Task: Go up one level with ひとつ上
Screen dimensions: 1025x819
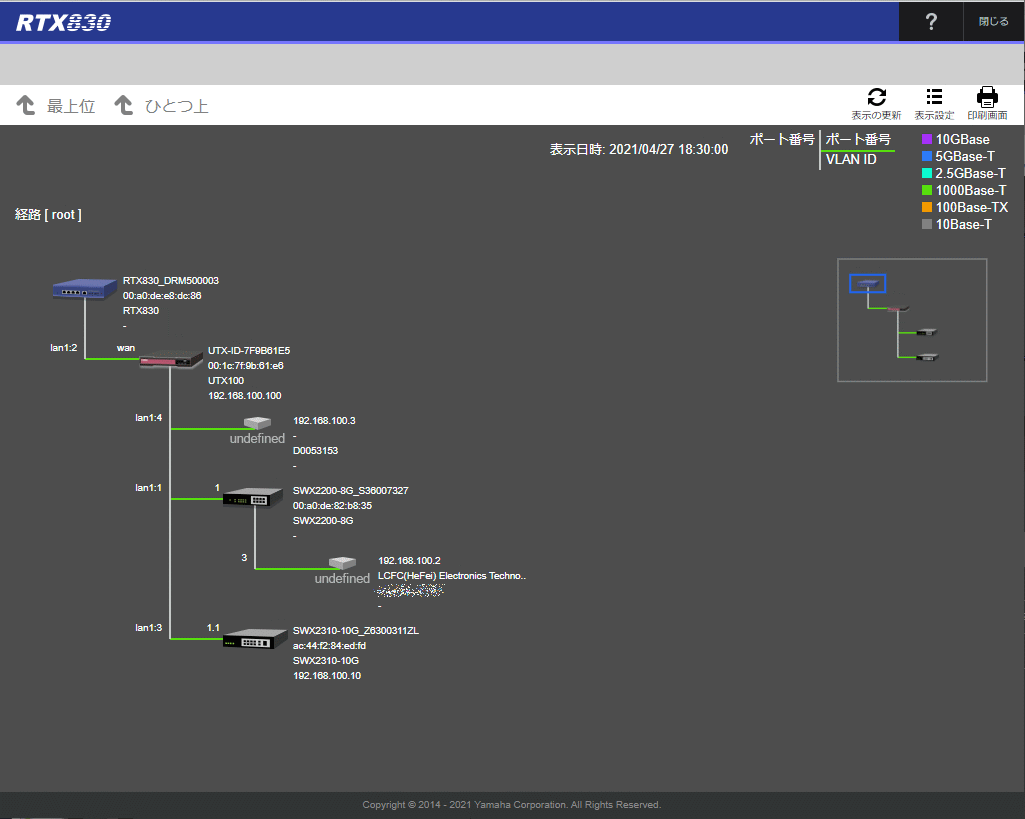Action: pos(162,106)
